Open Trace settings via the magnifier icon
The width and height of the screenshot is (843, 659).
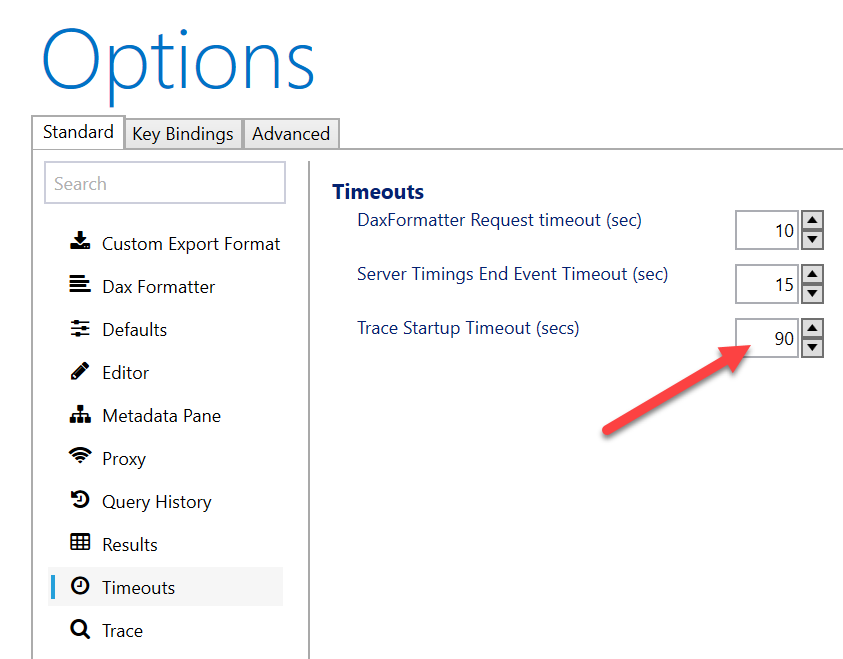81,630
